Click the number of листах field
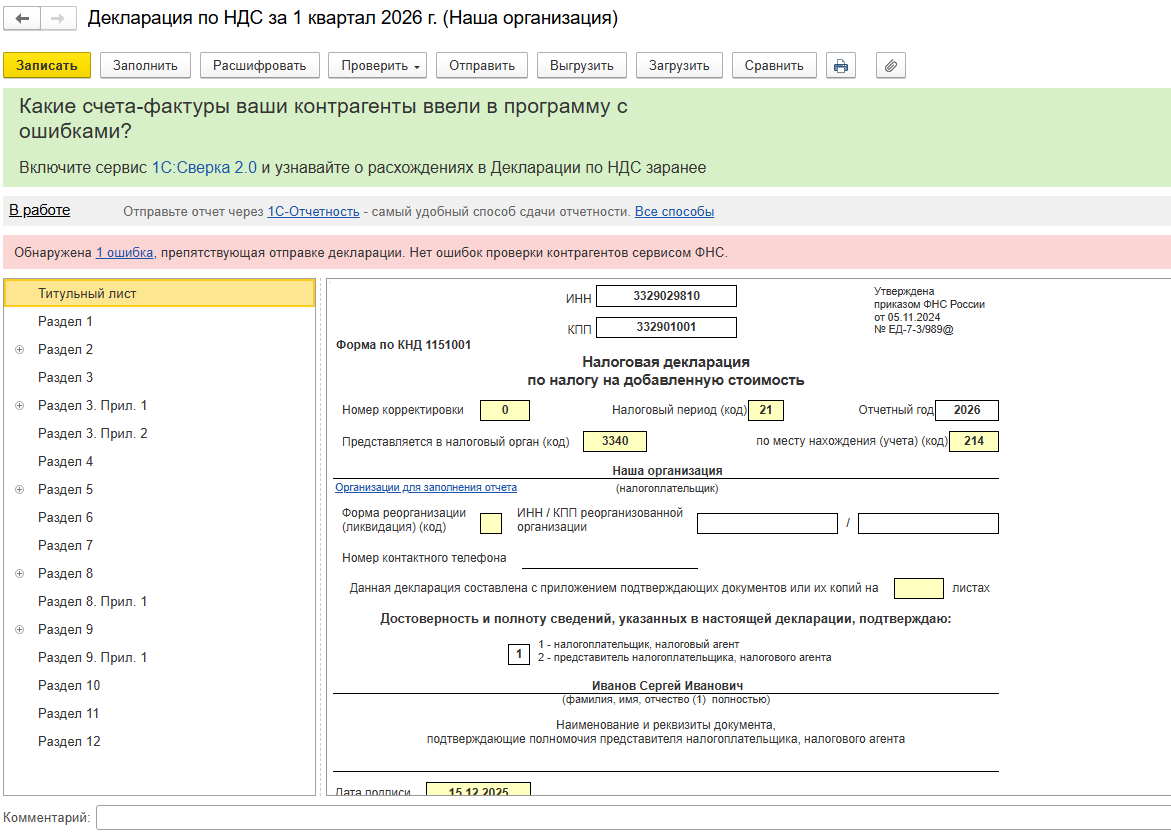1171x836 pixels. pos(919,588)
